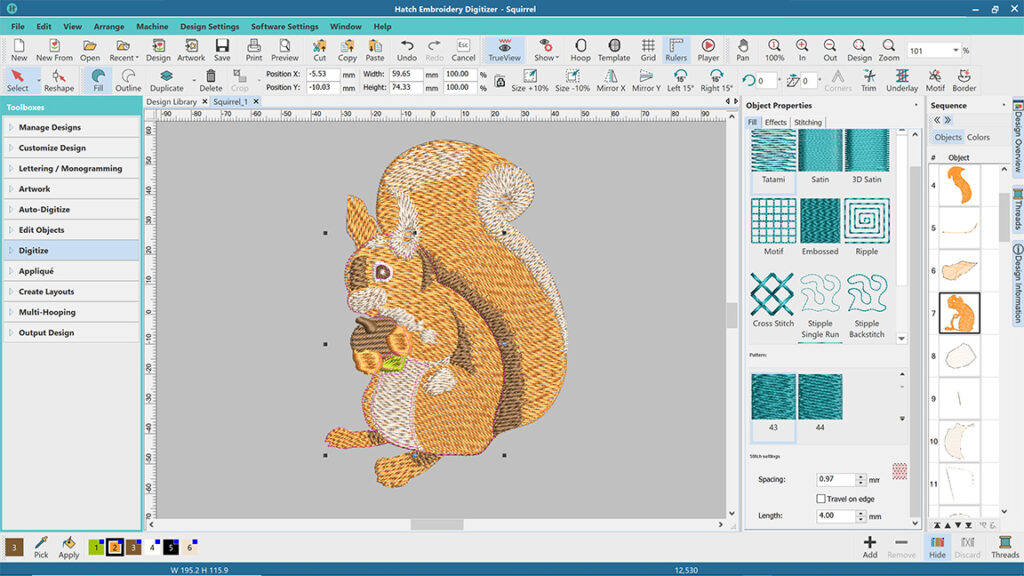1024x576 pixels.
Task: Click the Add color button
Action: coord(870,546)
